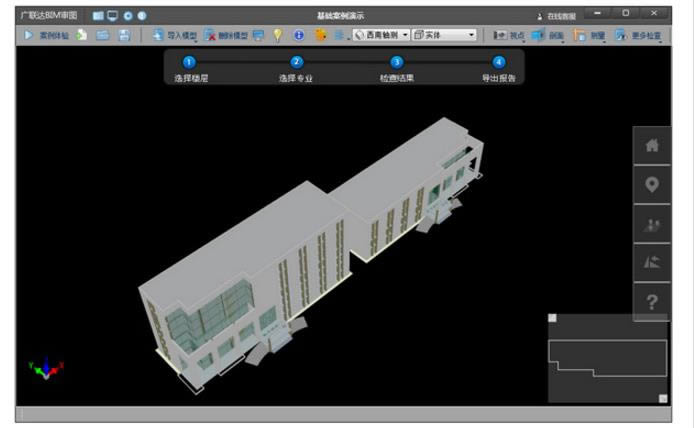The height and width of the screenshot is (428, 694).
Task: Click the fly mode icon in side panel
Action: coord(652,262)
